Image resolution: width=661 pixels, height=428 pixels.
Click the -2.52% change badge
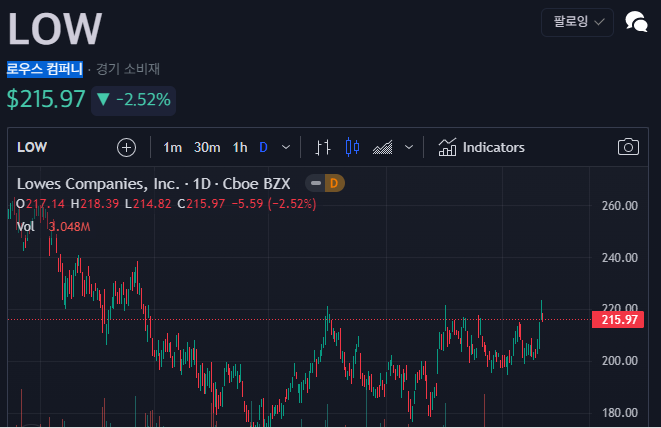pyautogui.click(x=134, y=100)
